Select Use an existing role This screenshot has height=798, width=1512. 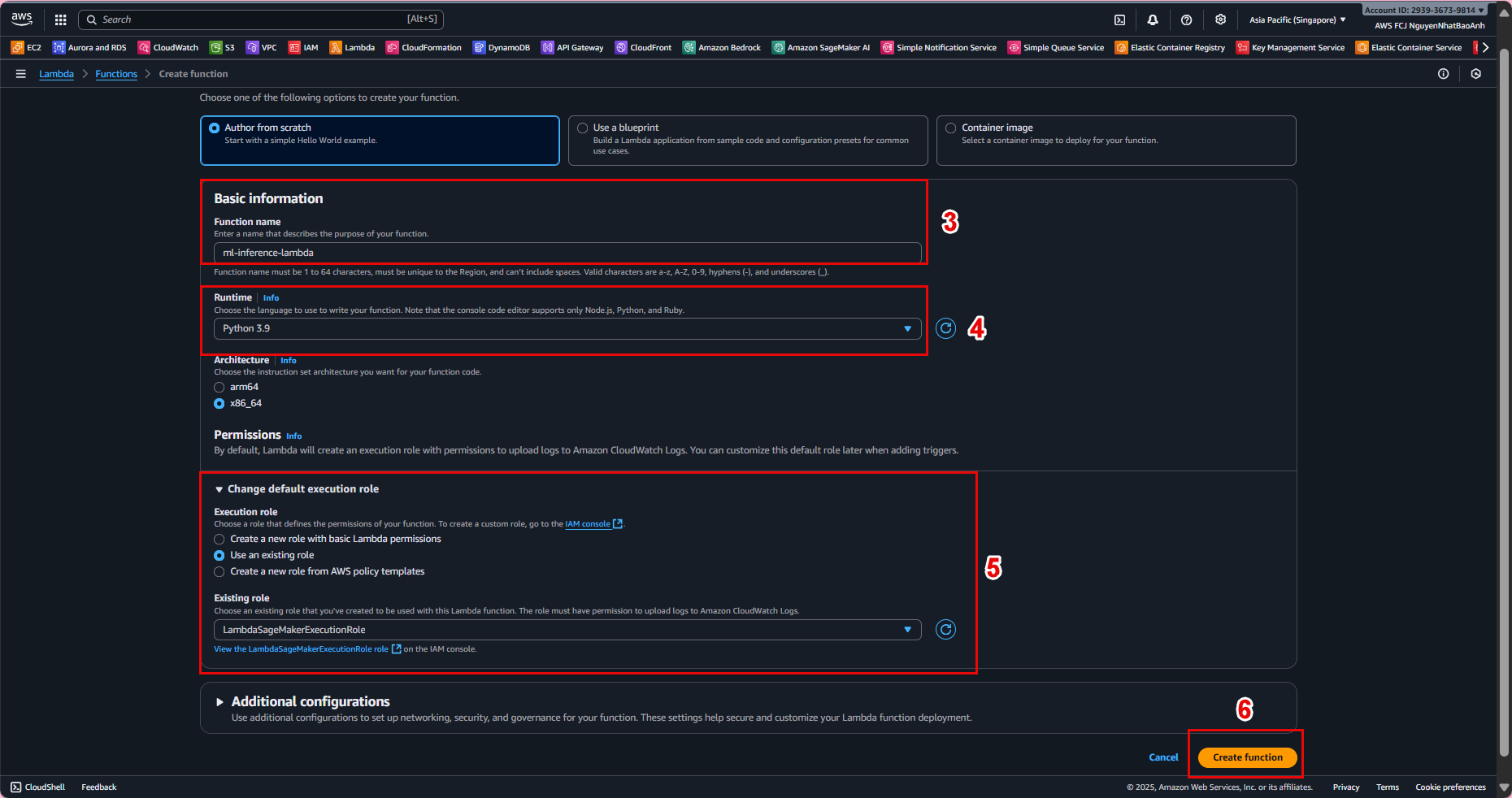[219, 556]
